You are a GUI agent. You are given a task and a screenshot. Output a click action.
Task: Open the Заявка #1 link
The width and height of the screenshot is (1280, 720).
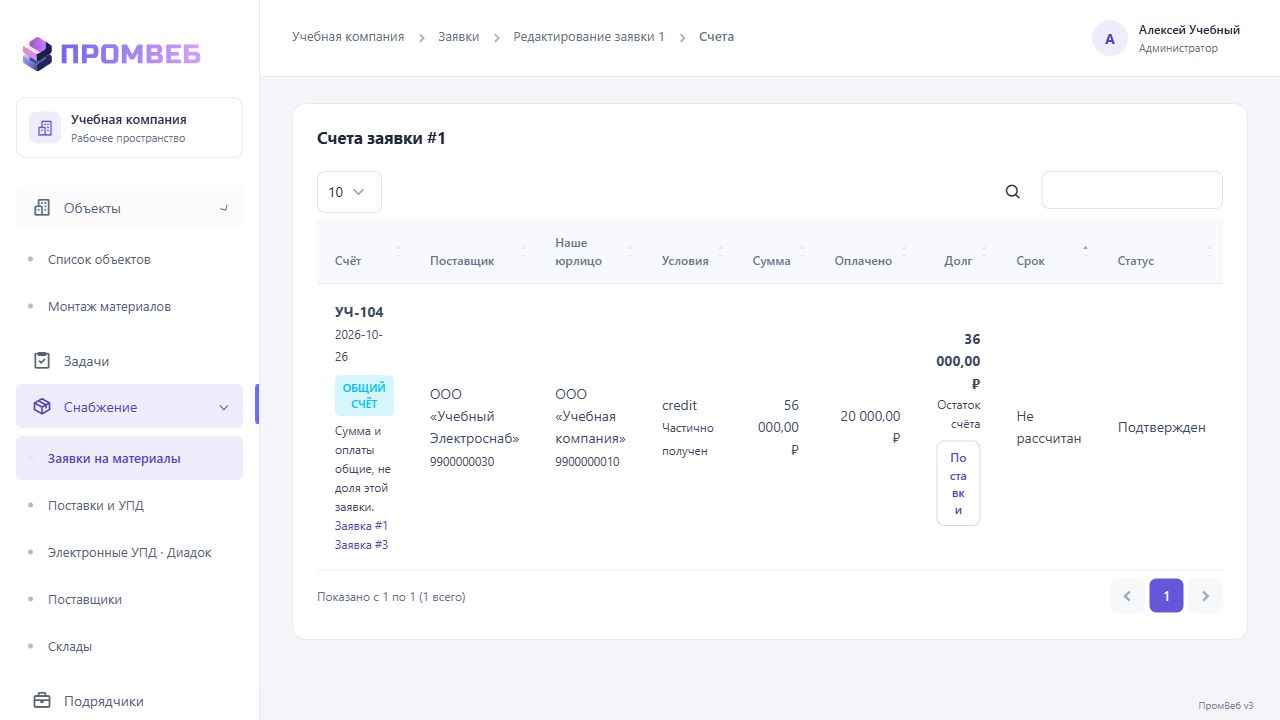point(362,526)
